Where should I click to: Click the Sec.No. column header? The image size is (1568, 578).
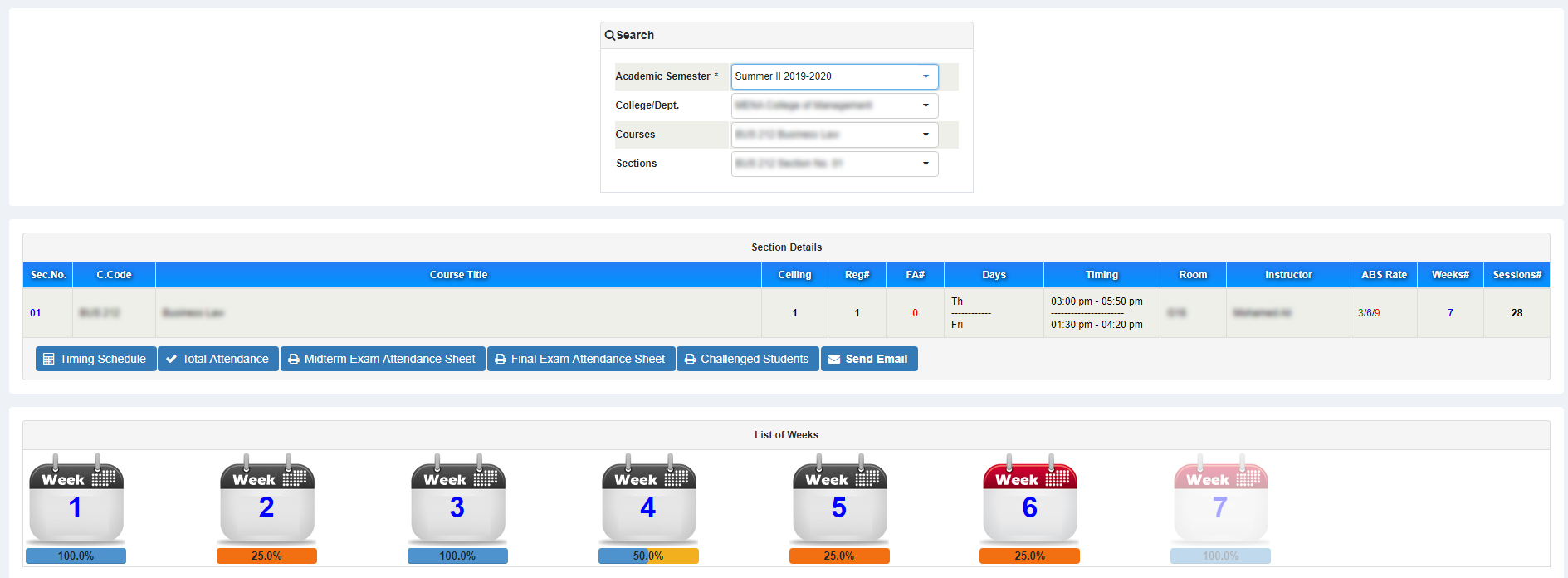(48, 275)
